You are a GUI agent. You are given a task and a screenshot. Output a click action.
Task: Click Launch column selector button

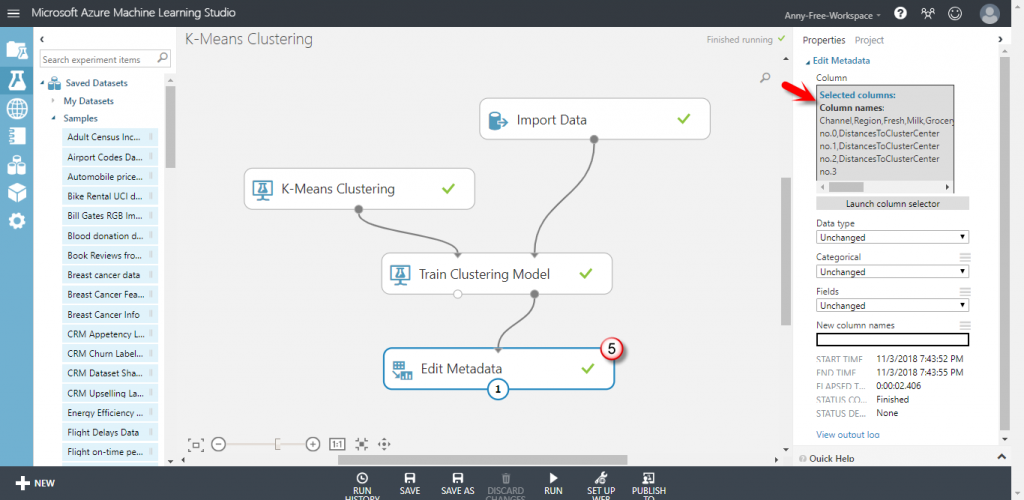[892, 204]
